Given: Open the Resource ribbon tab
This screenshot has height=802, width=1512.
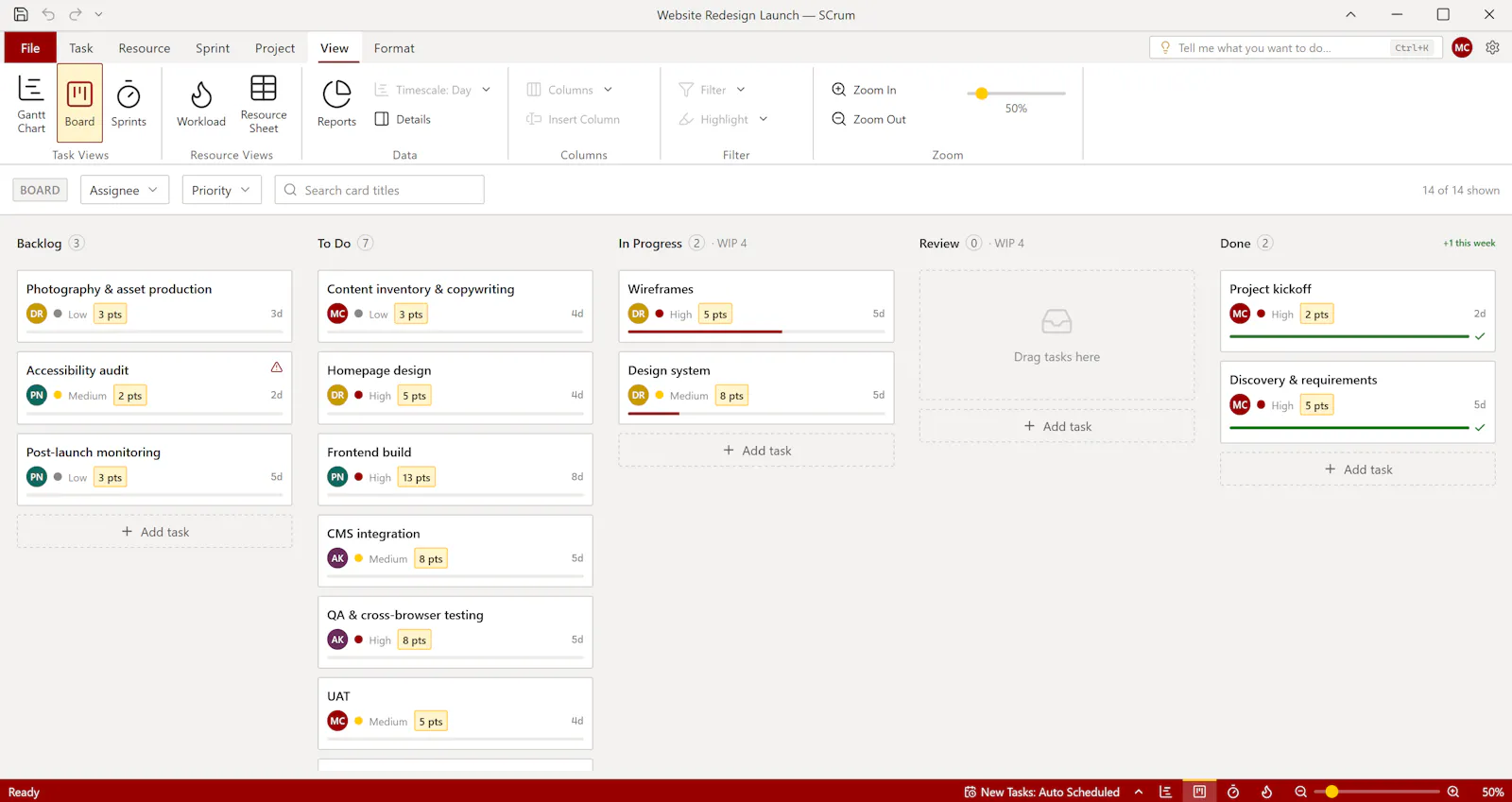Looking at the screenshot, I should [145, 48].
